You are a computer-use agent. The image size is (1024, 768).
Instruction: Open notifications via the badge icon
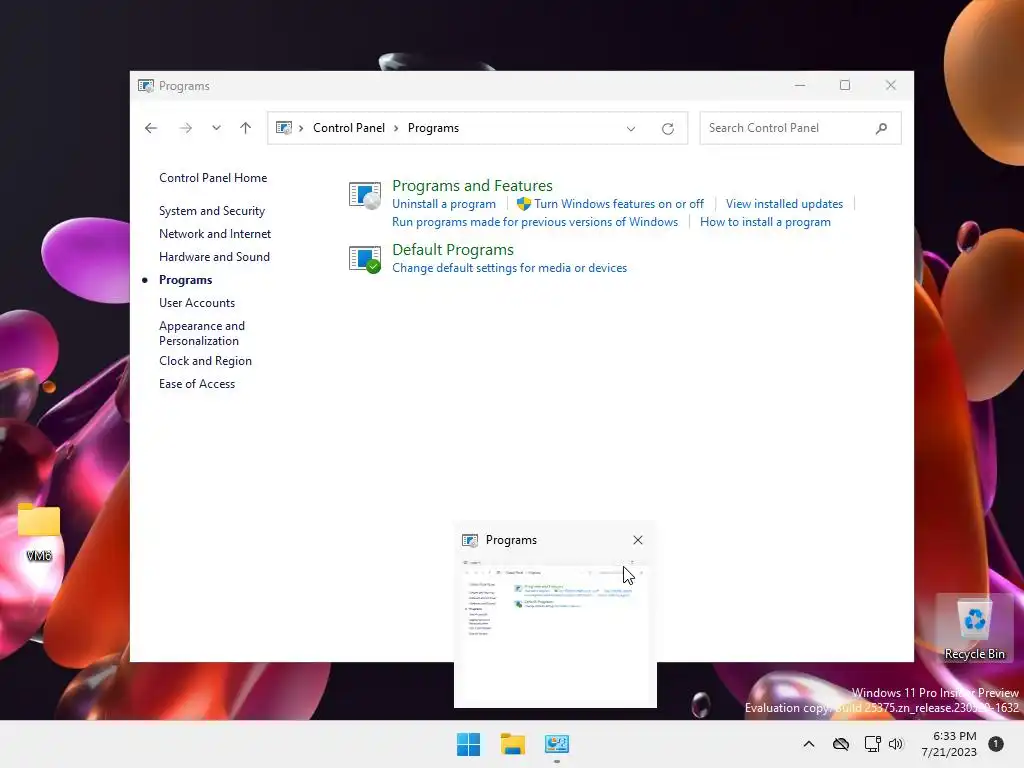tap(996, 744)
